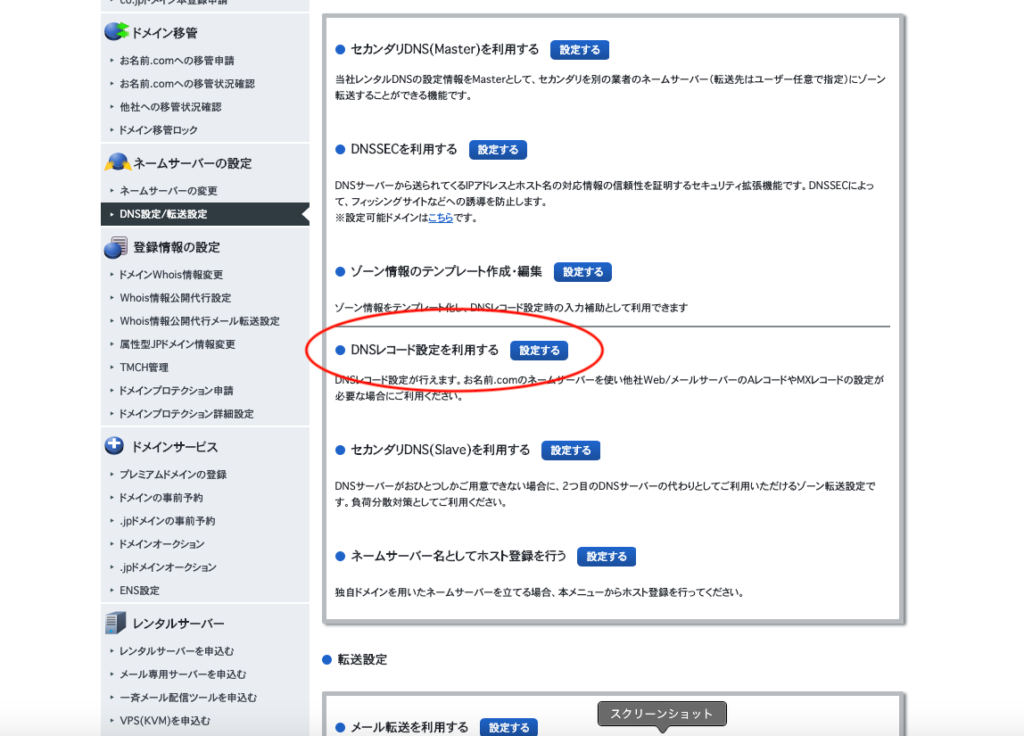Click the ネームサーバーの設定 section icon
This screenshot has width=1024, height=736.
(x=117, y=162)
